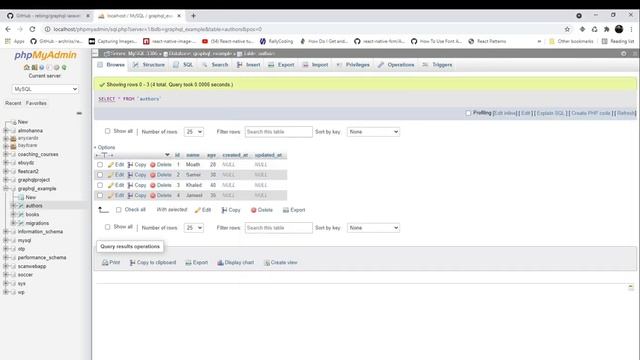Click the collapse-all icon in navigation panel
The image size is (640, 360).
(79, 113)
